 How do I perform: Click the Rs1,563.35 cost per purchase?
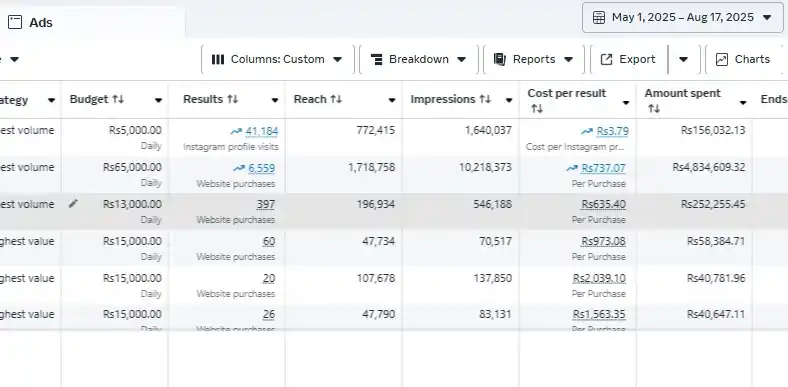pos(600,315)
